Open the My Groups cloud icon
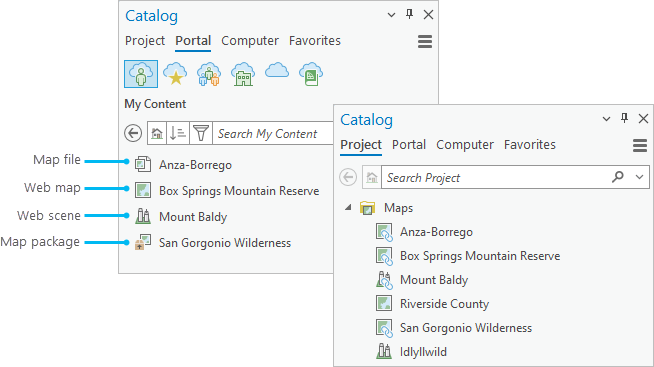The width and height of the screenshot is (654, 367). (209, 74)
